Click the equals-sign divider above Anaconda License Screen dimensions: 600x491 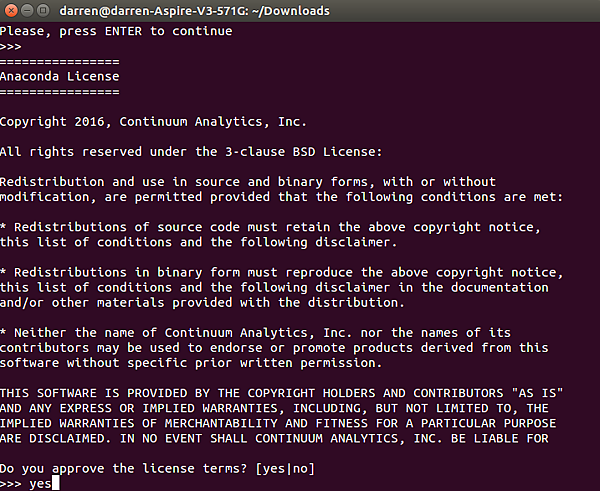[x=60, y=62]
